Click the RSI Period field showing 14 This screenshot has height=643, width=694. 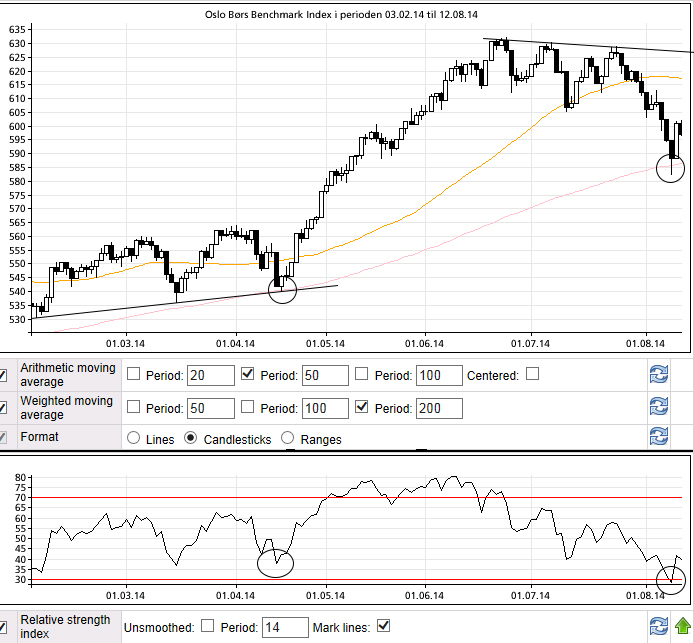[285, 628]
